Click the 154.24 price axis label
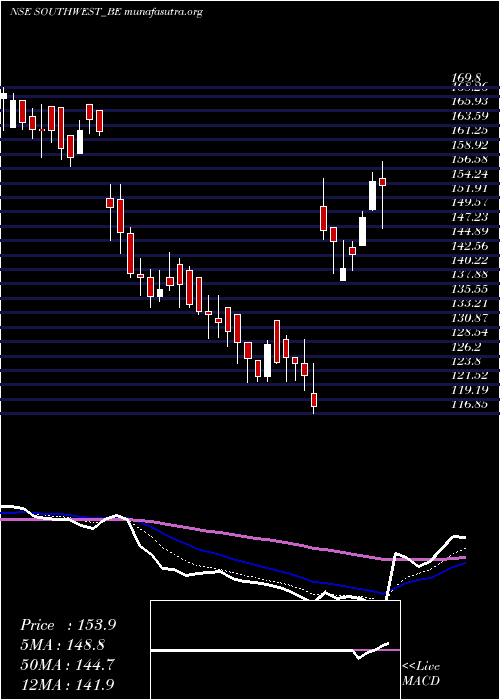The width and height of the screenshot is (500, 700). (470, 174)
